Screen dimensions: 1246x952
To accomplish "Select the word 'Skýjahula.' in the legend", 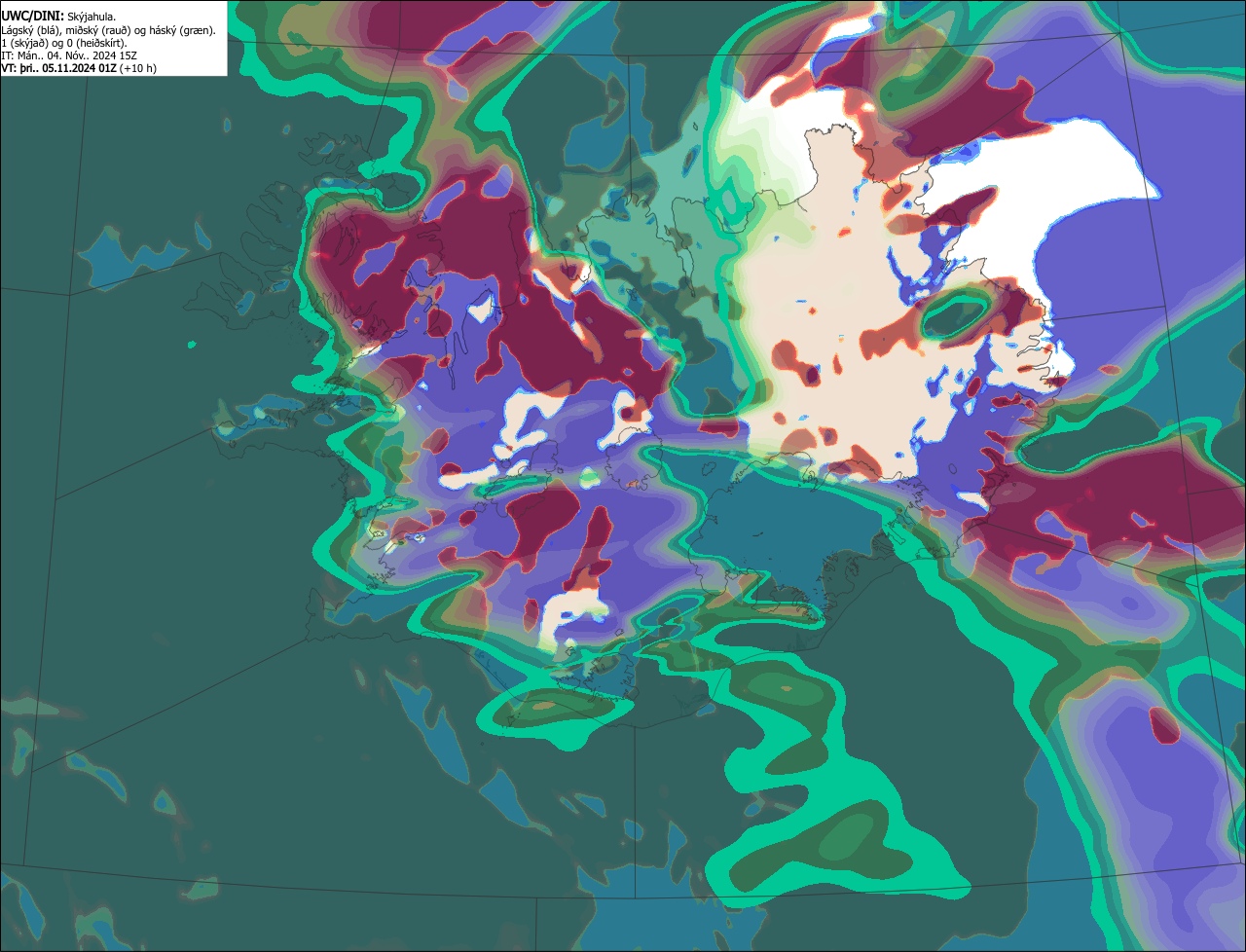I will tap(92, 18).
